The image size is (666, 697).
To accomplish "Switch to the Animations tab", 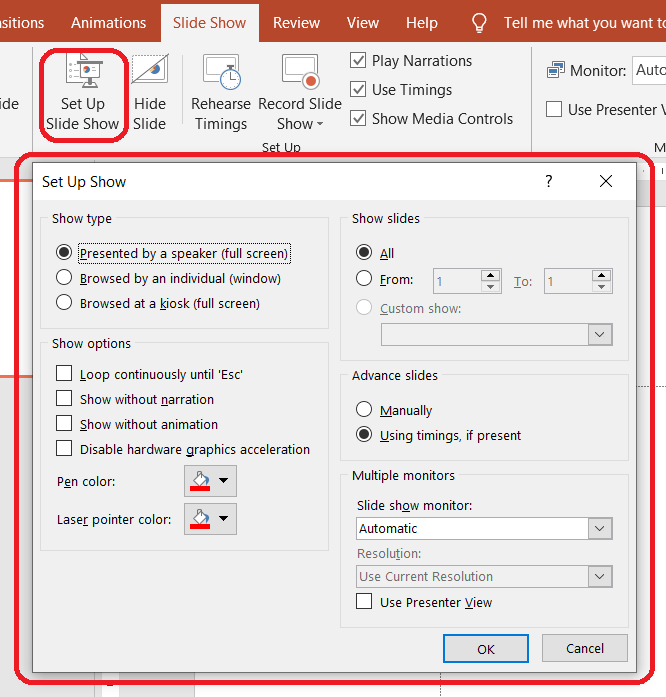I will click(x=108, y=23).
